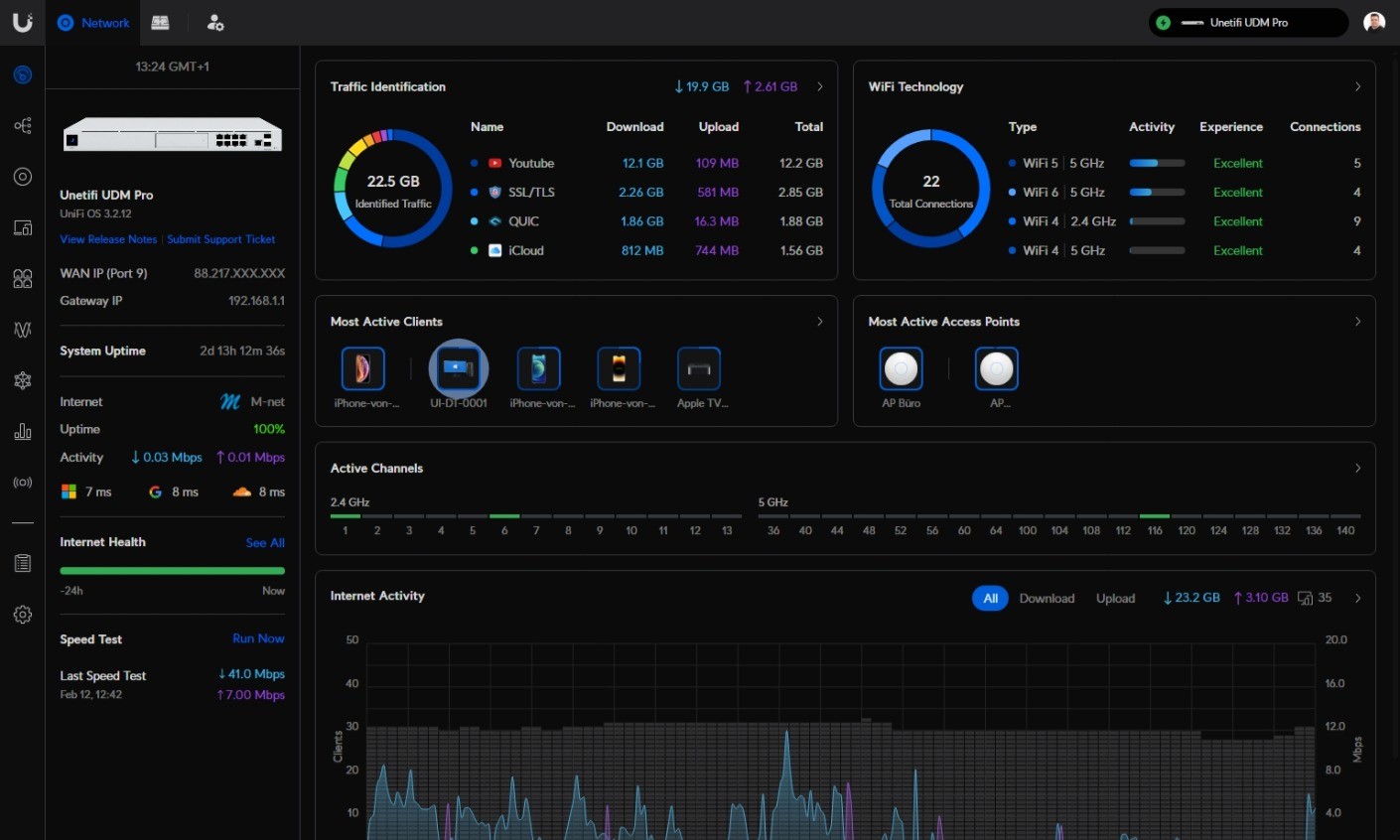Screen dimensions: 1400x840
Task: Open the Apple TV client icon
Action: (698, 369)
